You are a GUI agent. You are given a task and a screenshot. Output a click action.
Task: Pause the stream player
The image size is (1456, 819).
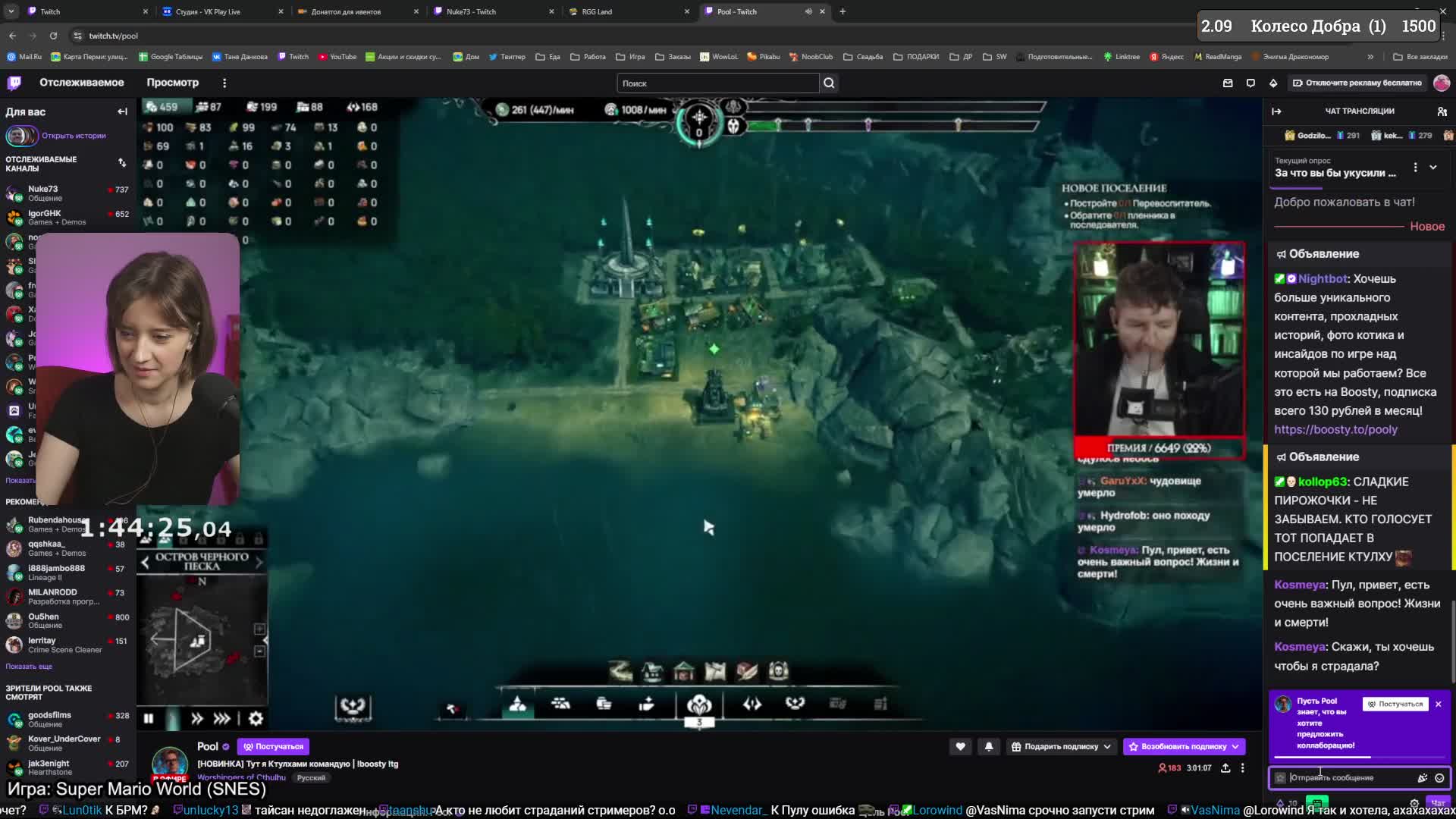click(149, 718)
